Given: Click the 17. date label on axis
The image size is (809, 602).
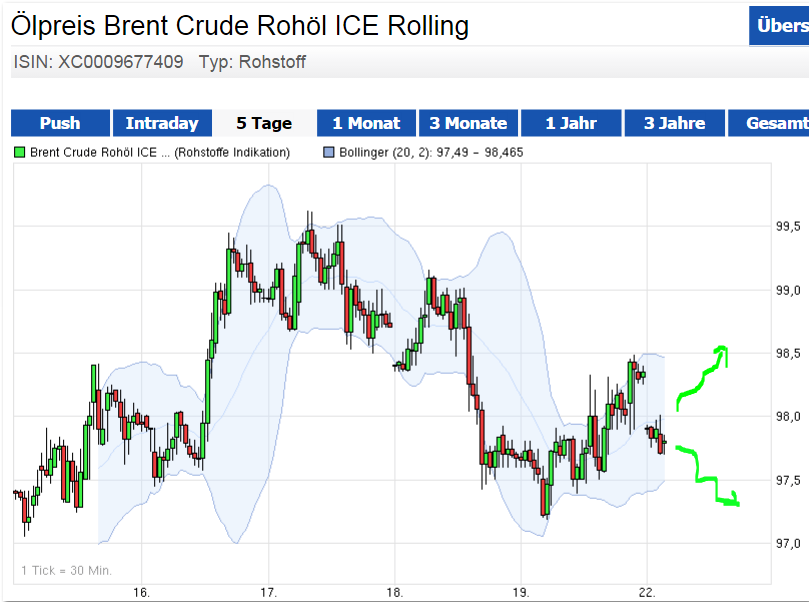Looking at the screenshot, I should click(x=267, y=592).
